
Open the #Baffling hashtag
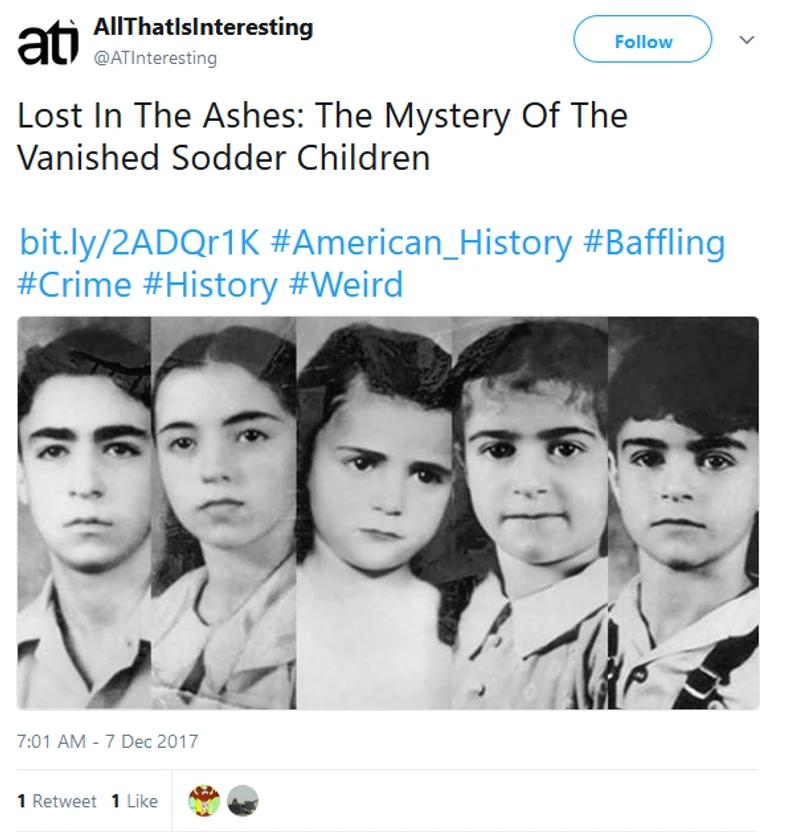pos(652,243)
